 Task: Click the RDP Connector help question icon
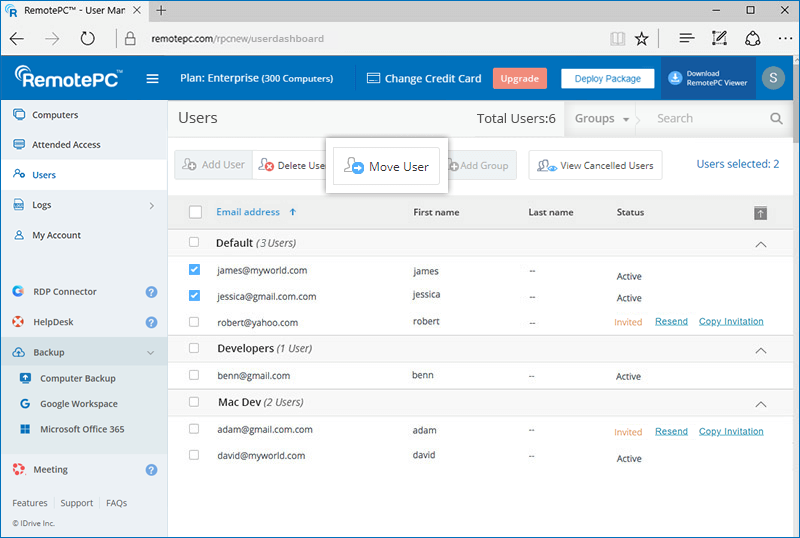click(151, 292)
